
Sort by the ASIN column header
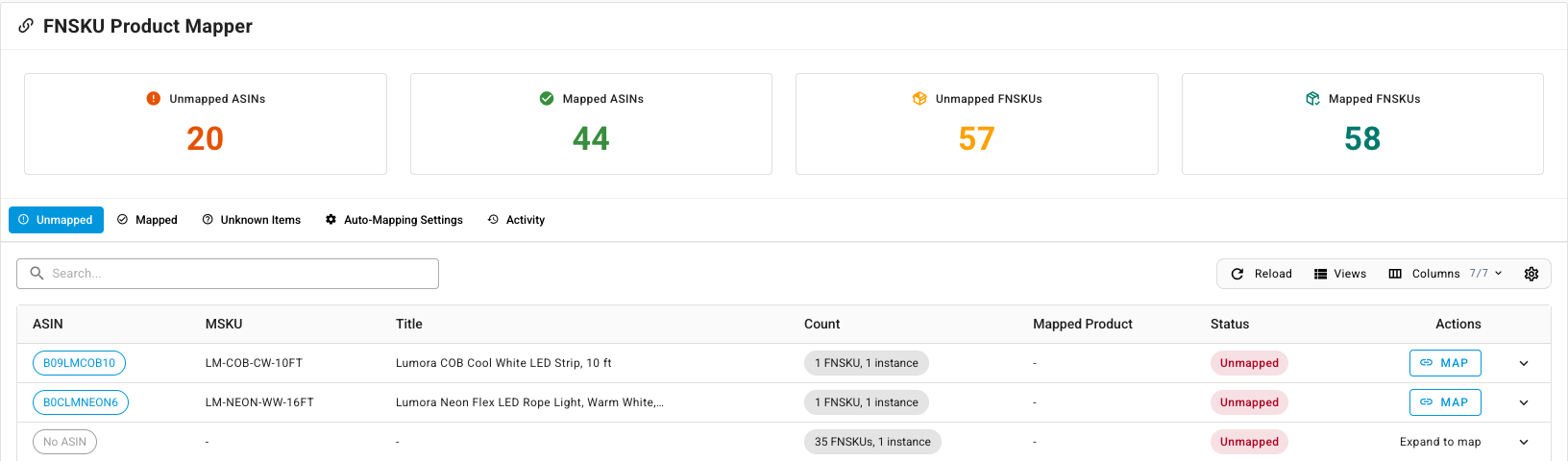tap(48, 324)
